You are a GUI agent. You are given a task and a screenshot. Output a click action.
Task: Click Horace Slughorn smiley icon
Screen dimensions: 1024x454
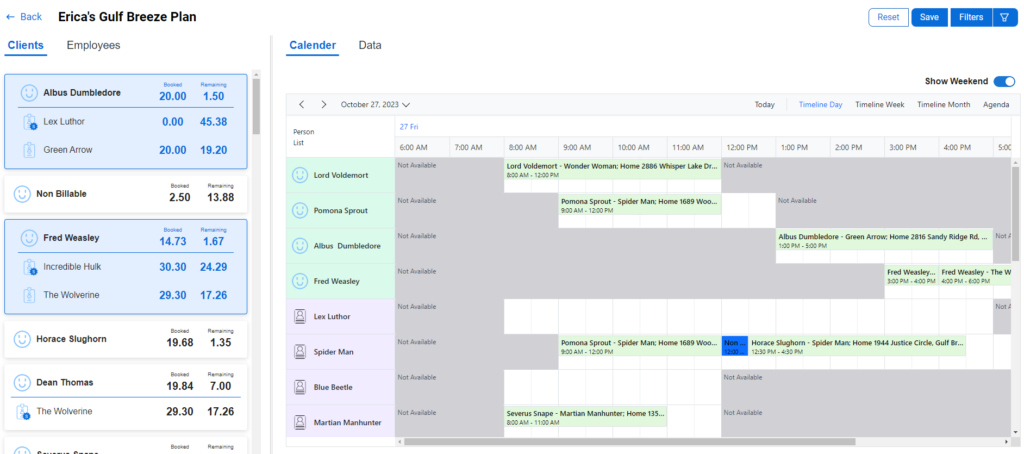click(x=22, y=339)
